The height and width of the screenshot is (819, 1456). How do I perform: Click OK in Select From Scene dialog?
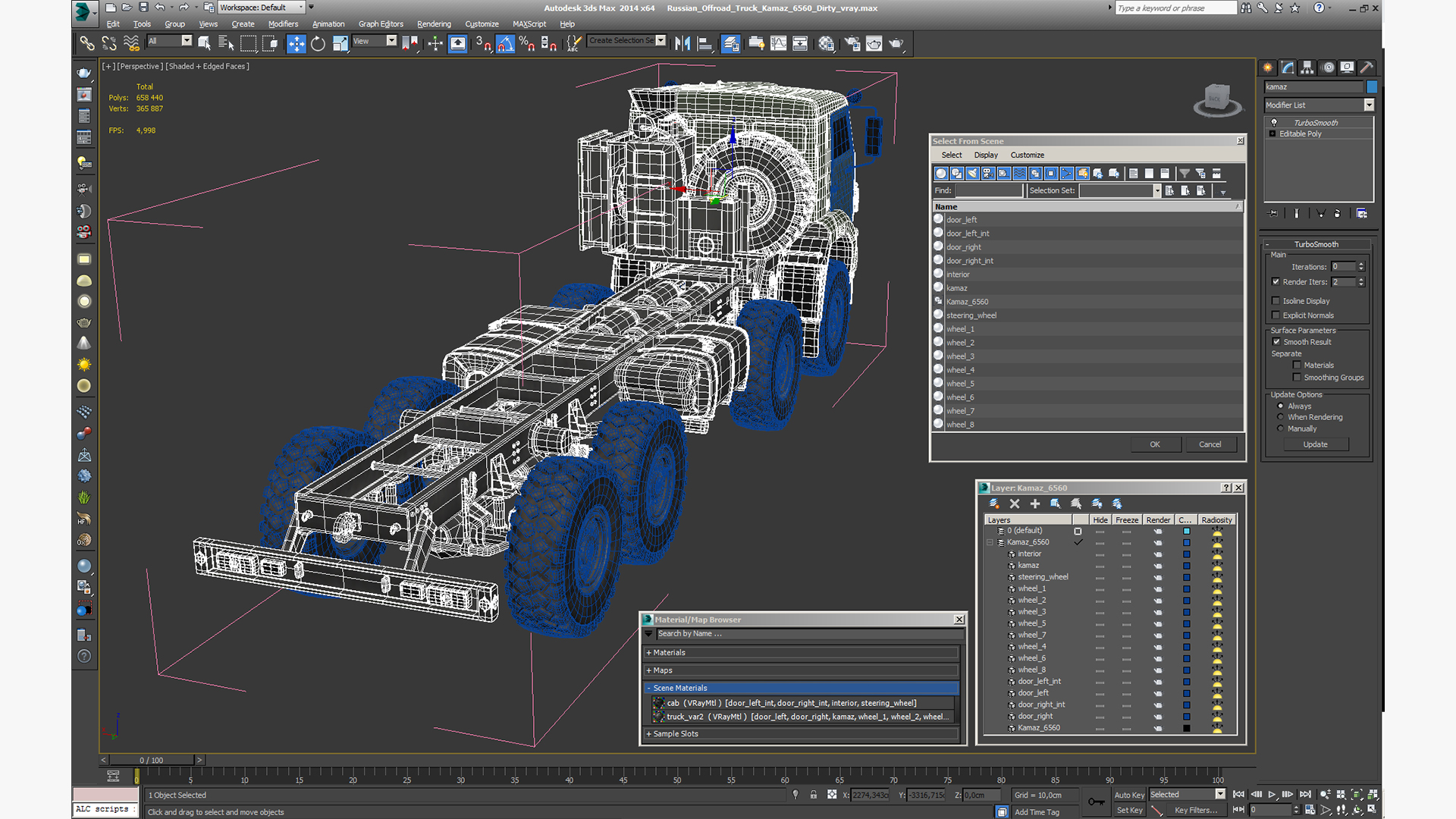point(1155,445)
